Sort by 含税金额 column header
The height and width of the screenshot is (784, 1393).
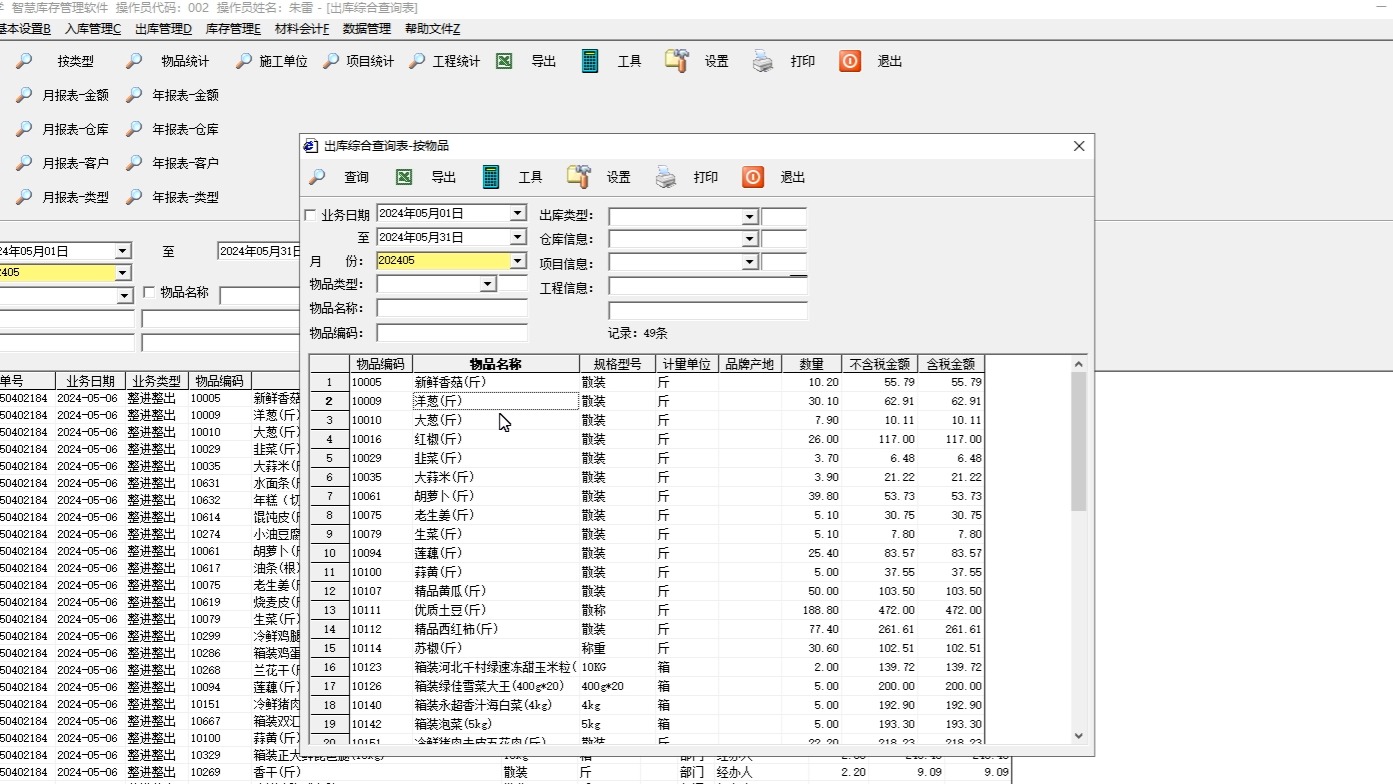pyautogui.click(x=951, y=364)
